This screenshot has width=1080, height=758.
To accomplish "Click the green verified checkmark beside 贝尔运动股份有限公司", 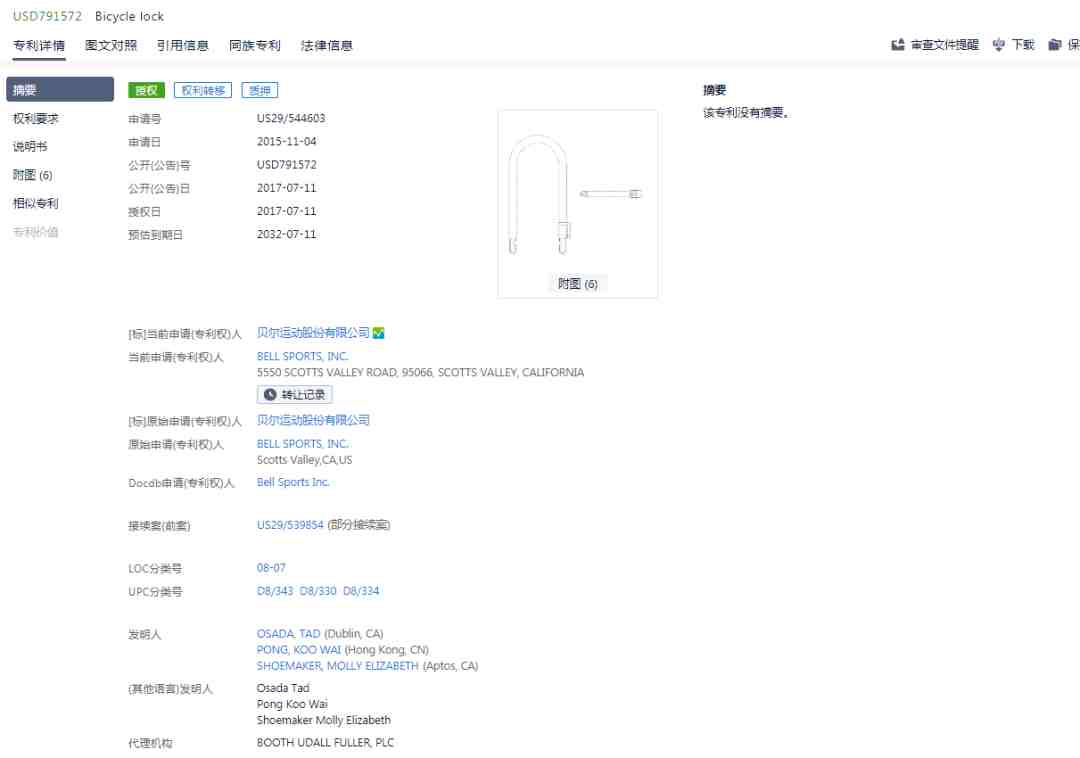I will tap(378, 333).
